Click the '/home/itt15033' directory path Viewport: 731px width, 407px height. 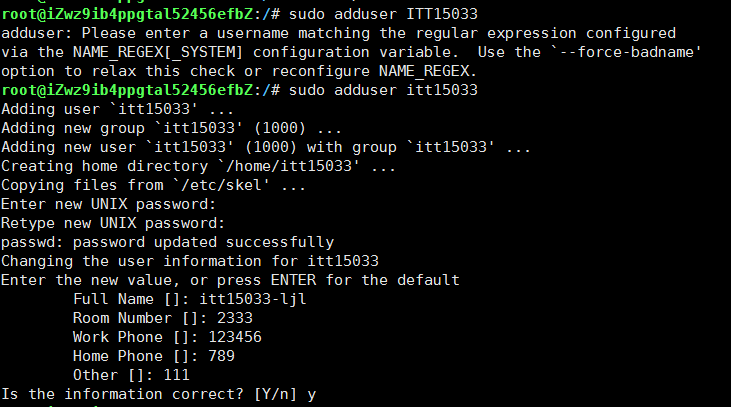click(289, 166)
